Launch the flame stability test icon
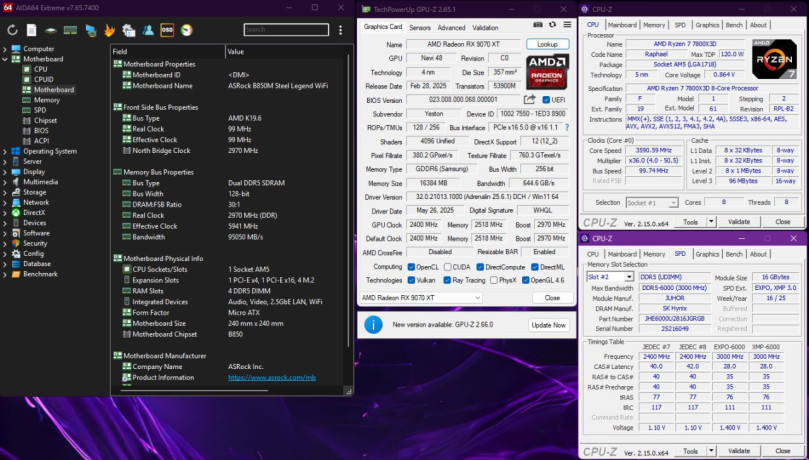 click(x=110, y=30)
